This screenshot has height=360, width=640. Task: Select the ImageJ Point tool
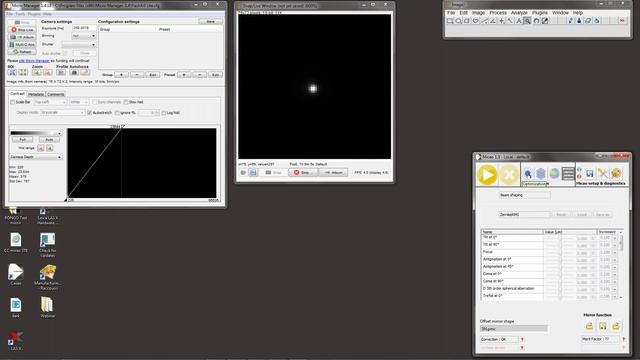[502, 20]
